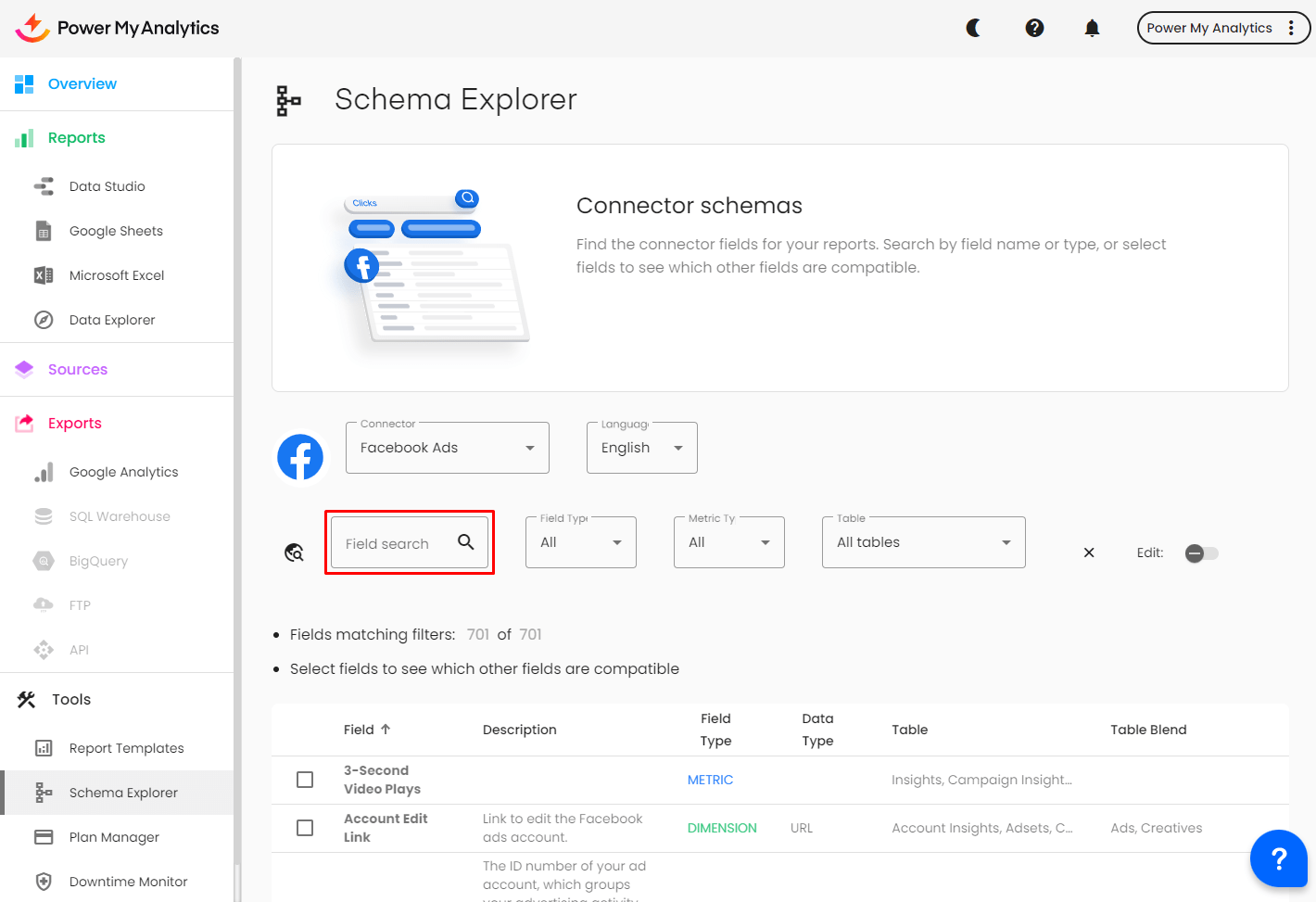The width and height of the screenshot is (1316, 902).
Task: Open the Connector dropdown
Action: (x=448, y=448)
